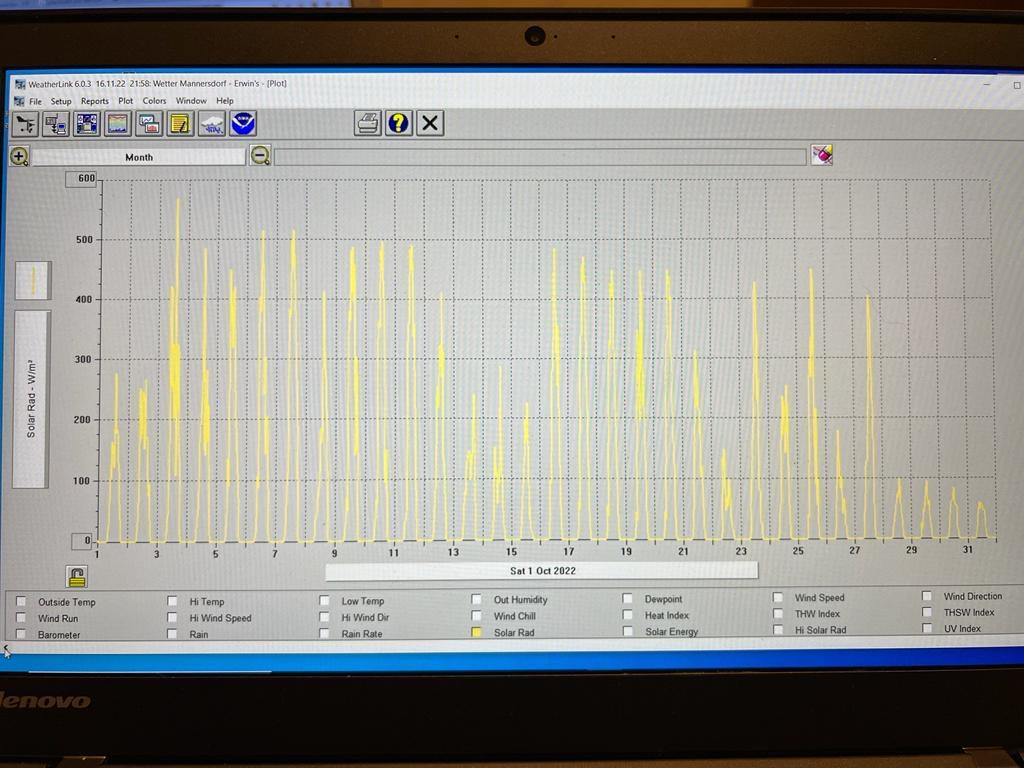The width and height of the screenshot is (1024, 768).
Task: Enable the Wind Run checkbox
Action: (x=22, y=618)
